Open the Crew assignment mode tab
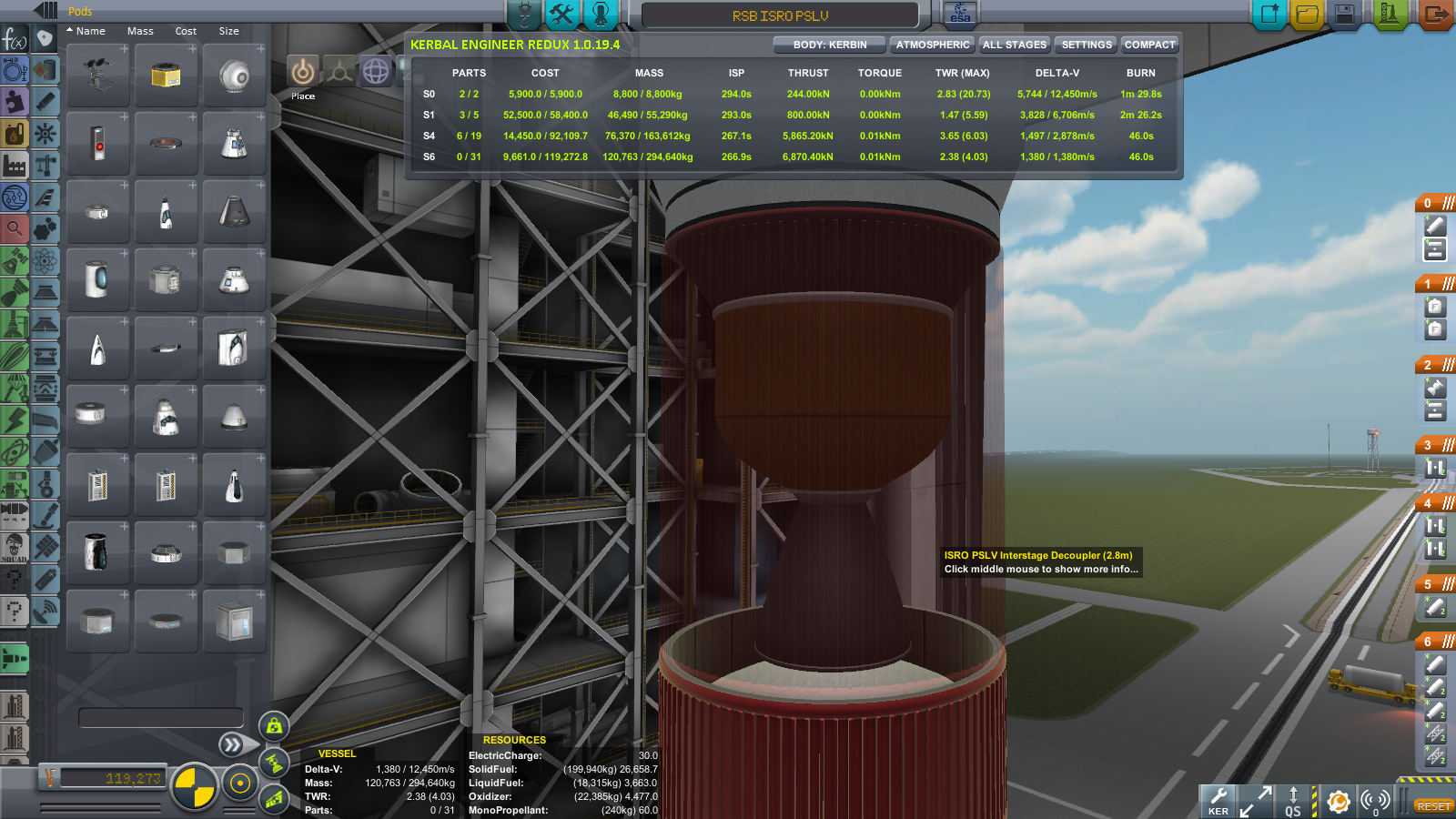The height and width of the screenshot is (819, 1456). [x=601, y=14]
